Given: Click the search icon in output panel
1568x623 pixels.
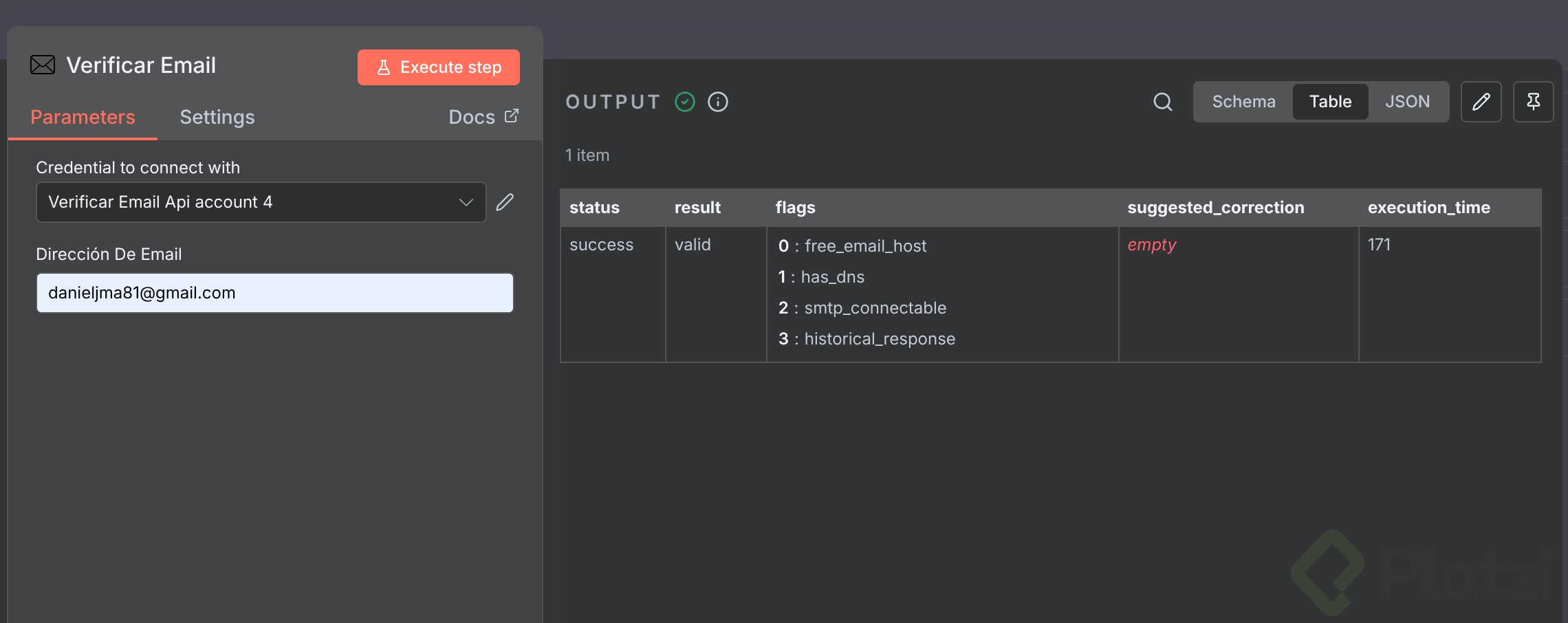Looking at the screenshot, I should (1162, 102).
